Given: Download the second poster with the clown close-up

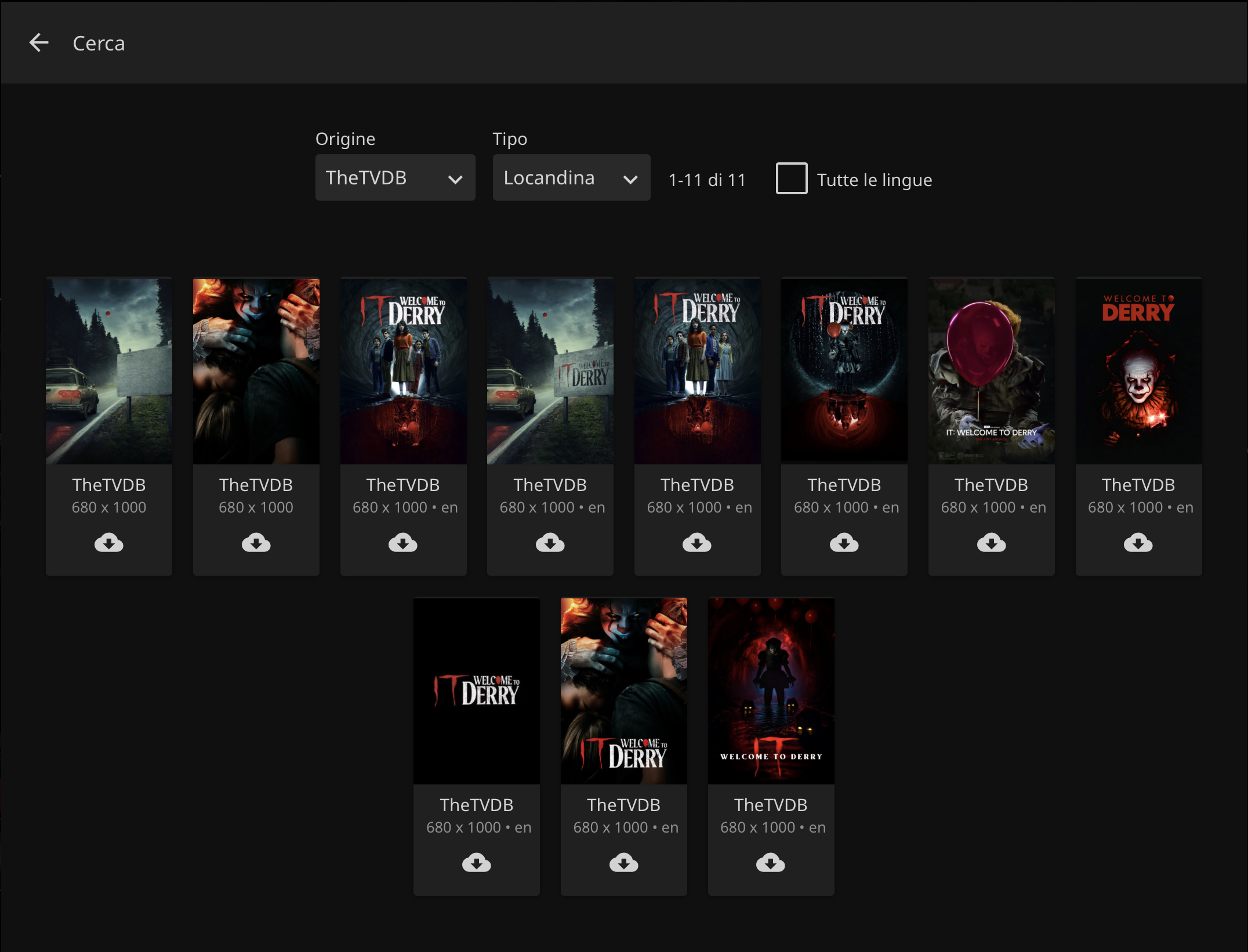Looking at the screenshot, I should click(256, 543).
